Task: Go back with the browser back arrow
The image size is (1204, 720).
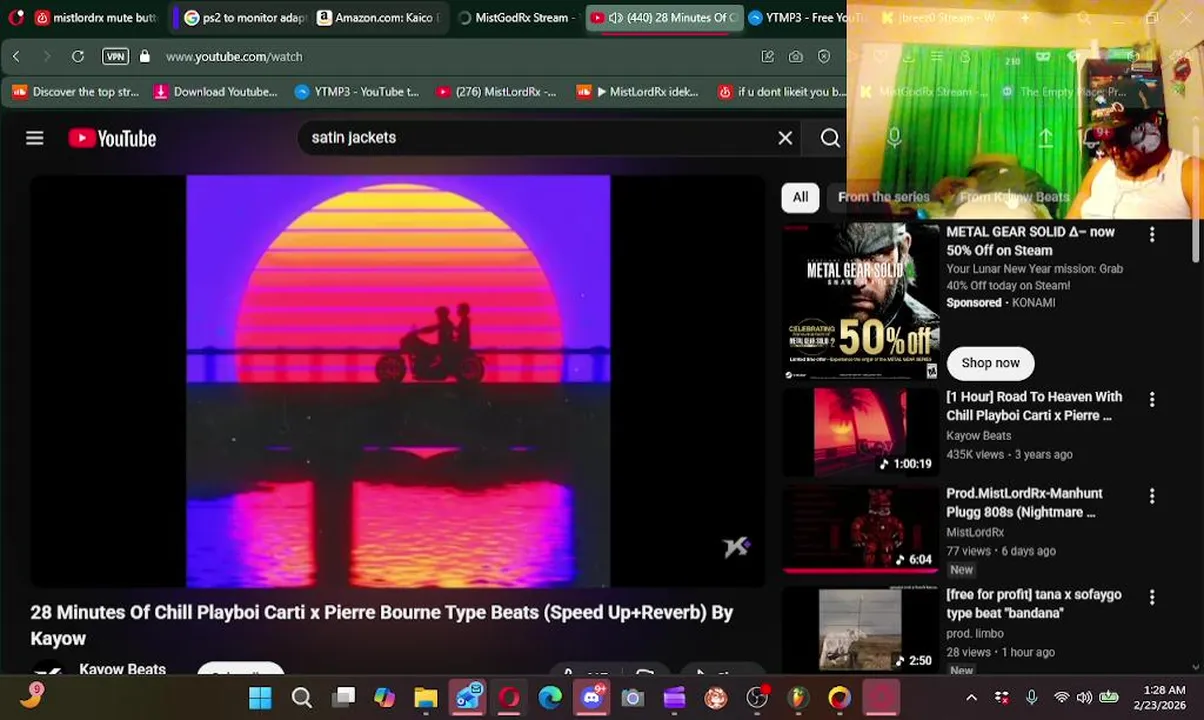Action: pos(16,57)
